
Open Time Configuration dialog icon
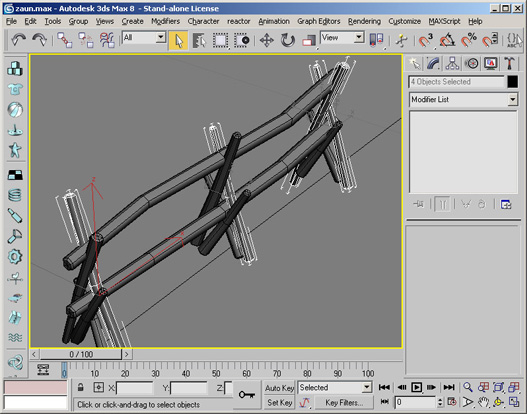pos(452,402)
